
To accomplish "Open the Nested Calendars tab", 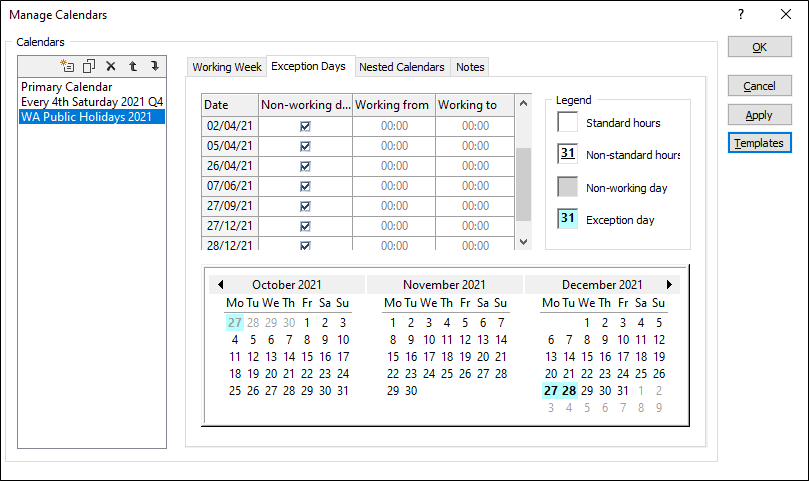I will coord(401,67).
